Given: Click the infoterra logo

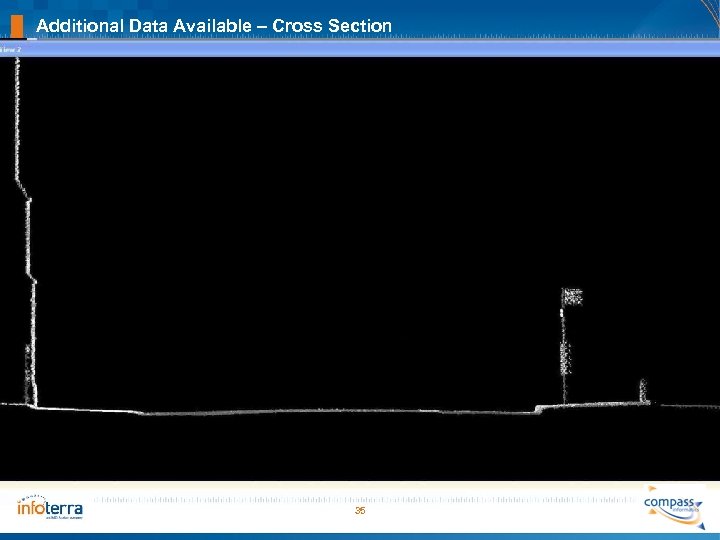Looking at the screenshot, I should [x=50, y=507].
